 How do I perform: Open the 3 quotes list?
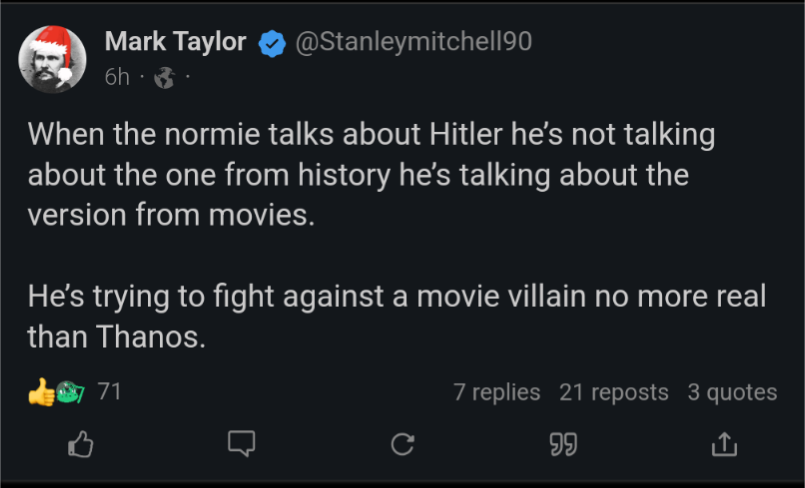click(731, 393)
